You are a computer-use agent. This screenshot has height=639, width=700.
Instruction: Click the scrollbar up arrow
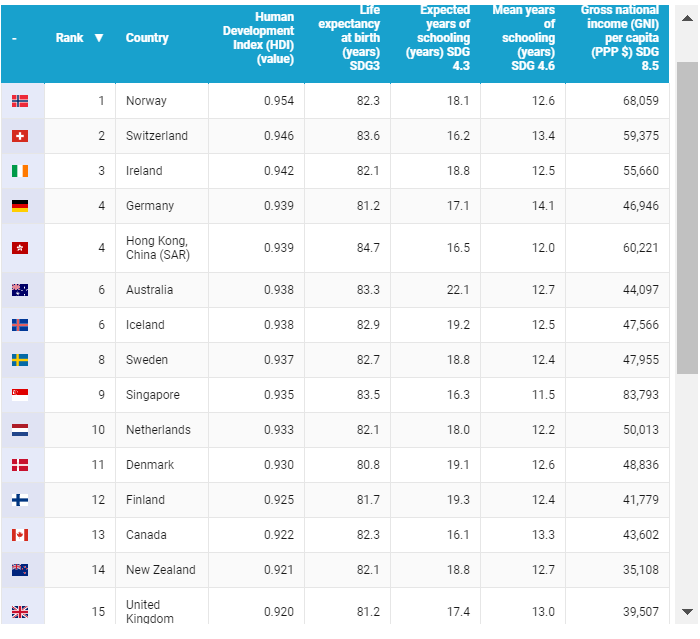687,18
